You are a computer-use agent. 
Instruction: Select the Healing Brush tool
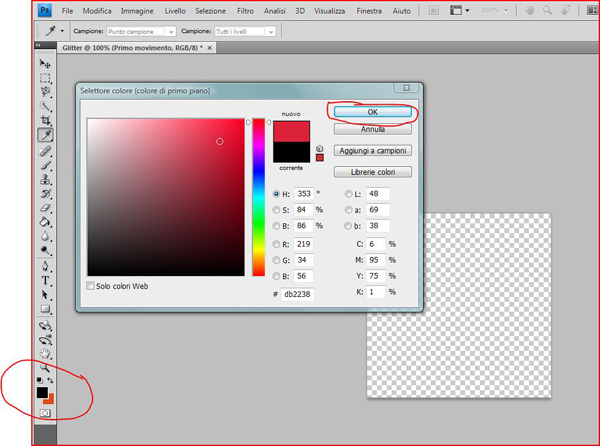[45, 151]
